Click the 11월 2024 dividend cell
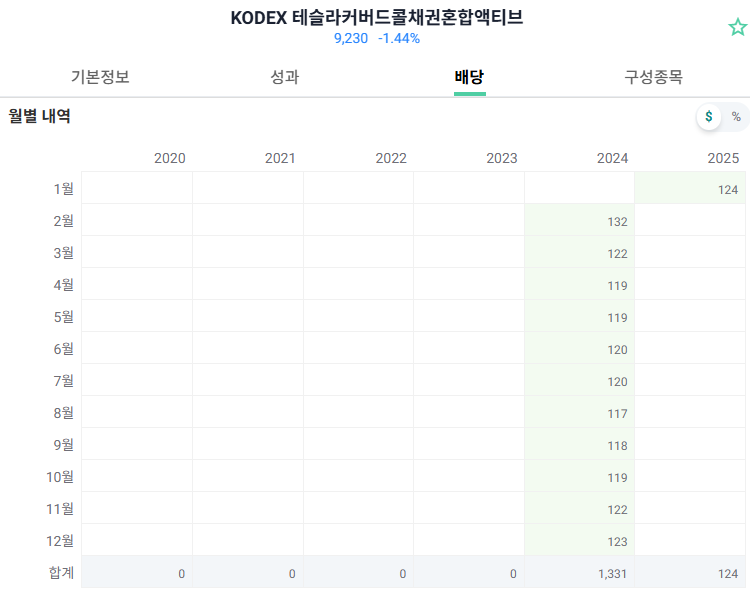Viewport: 750px width, 593px height. [579, 508]
